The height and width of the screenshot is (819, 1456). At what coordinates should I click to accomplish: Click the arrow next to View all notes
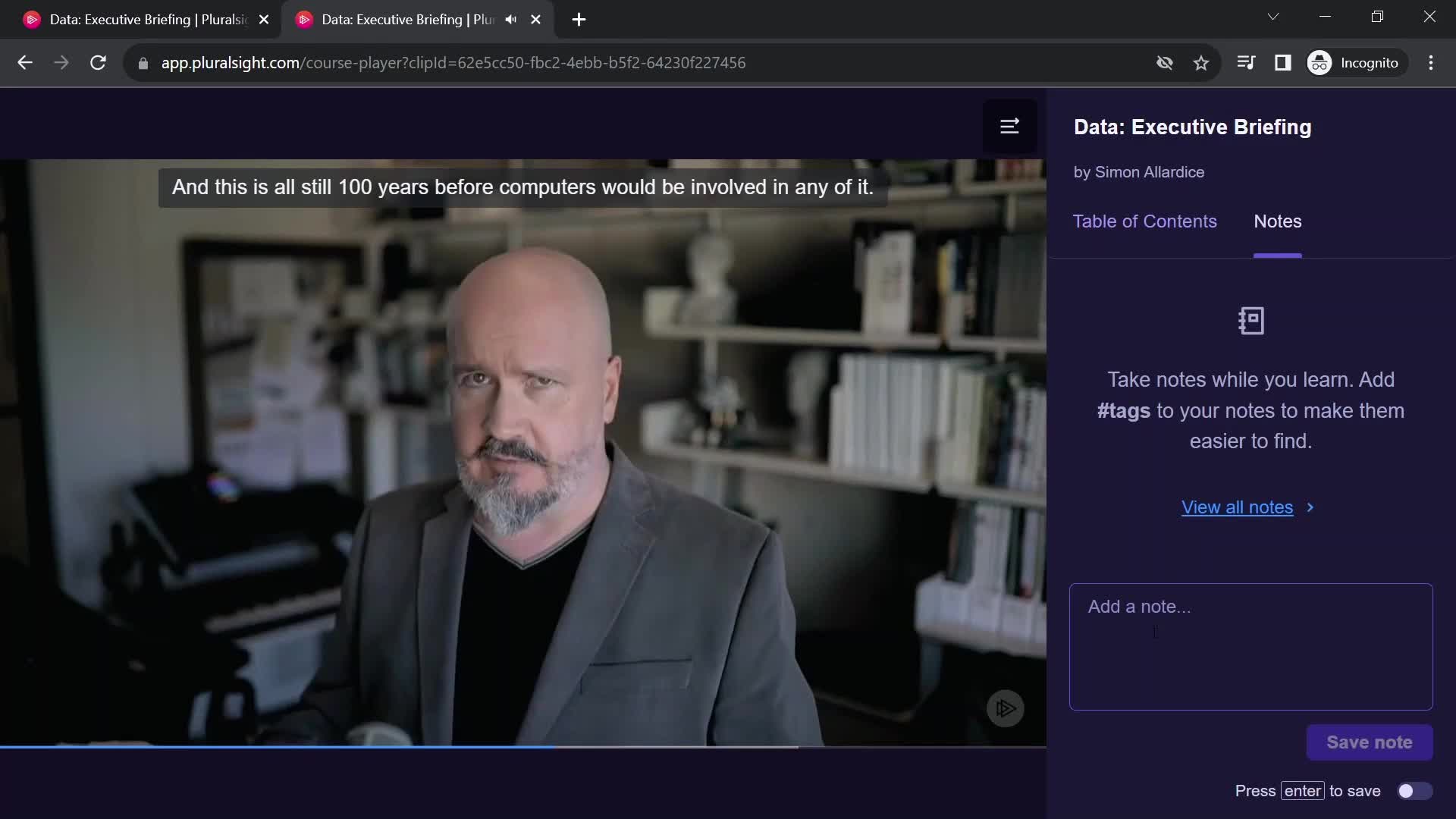1310,507
